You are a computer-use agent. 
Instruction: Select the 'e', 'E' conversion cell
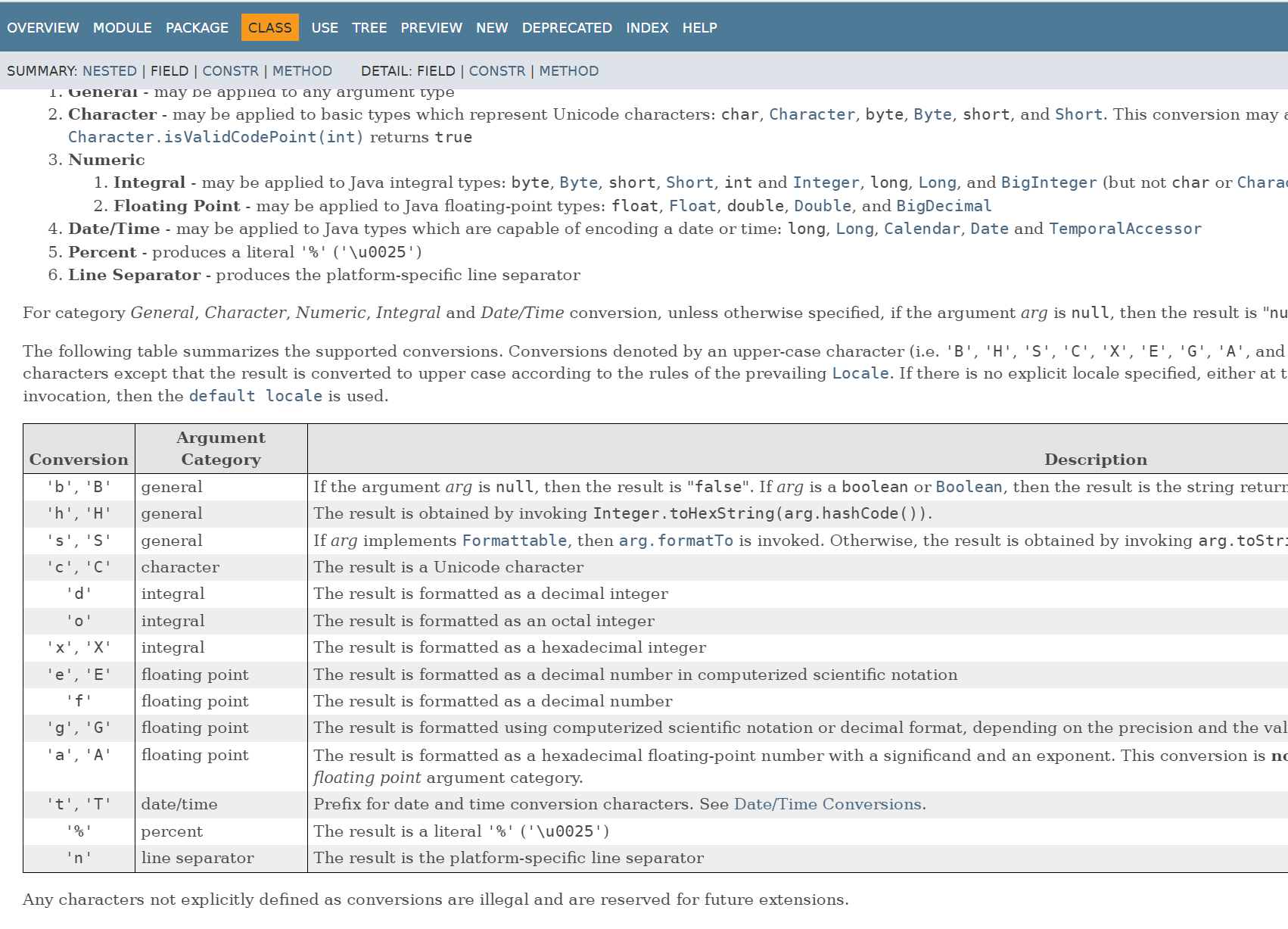(79, 675)
